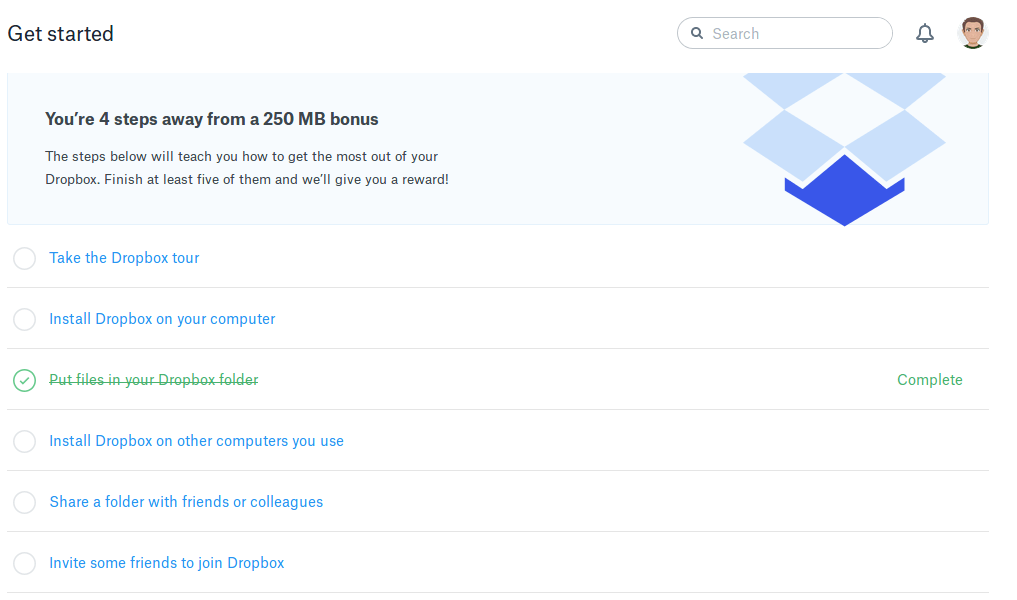Image resolution: width=1017 pixels, height=600 pixels.
Task: Open the Get started page header
Action: pyautogui.click(x=60, y=33)
